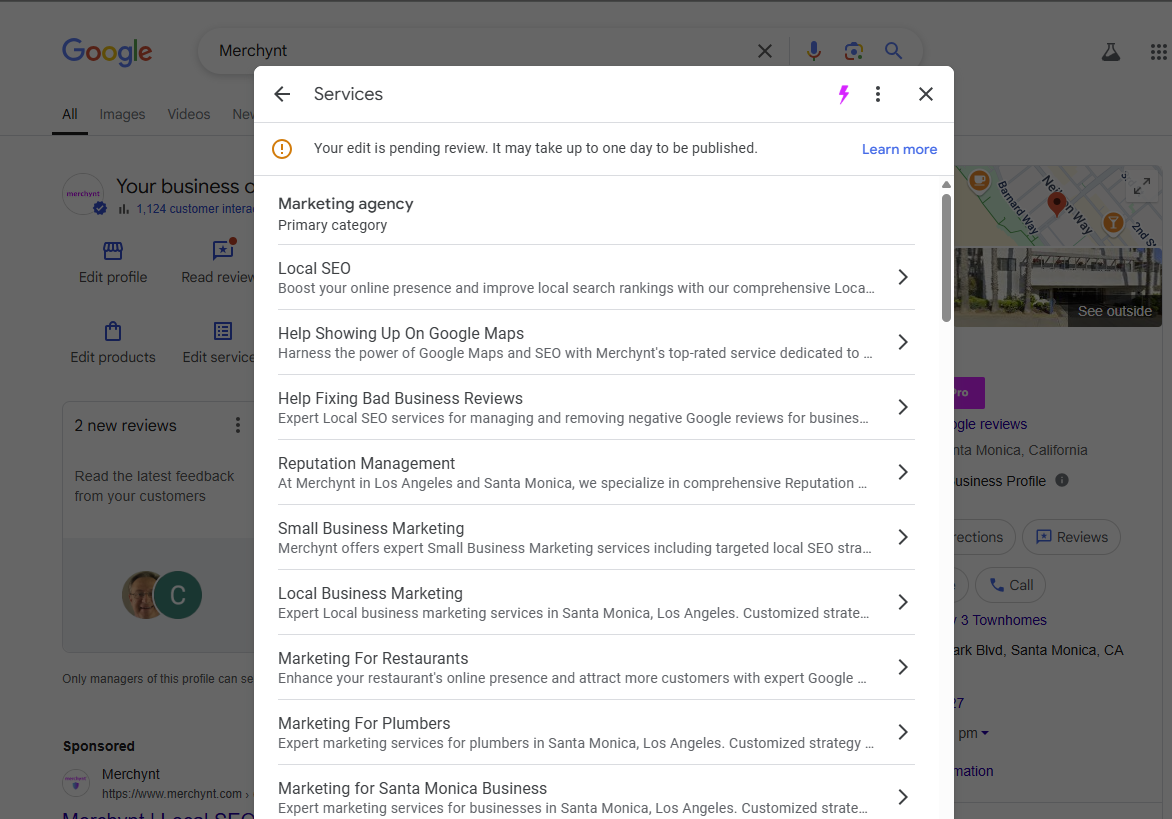Viewport: 1172px width, 819px height.
Task: Open the Google apps grid
Action: pos(1159,52)
